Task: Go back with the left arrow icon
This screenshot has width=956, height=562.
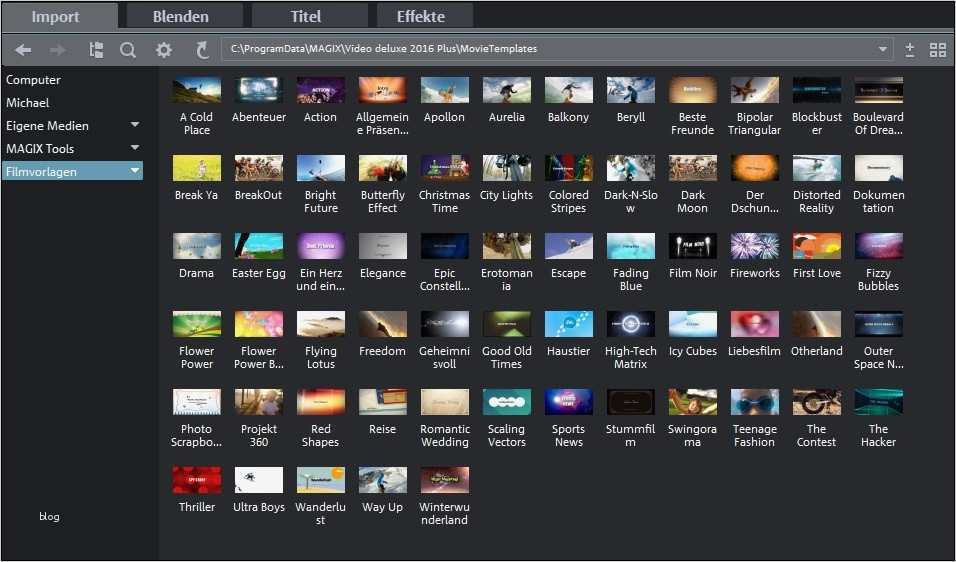Action: (x=23, y=50)
